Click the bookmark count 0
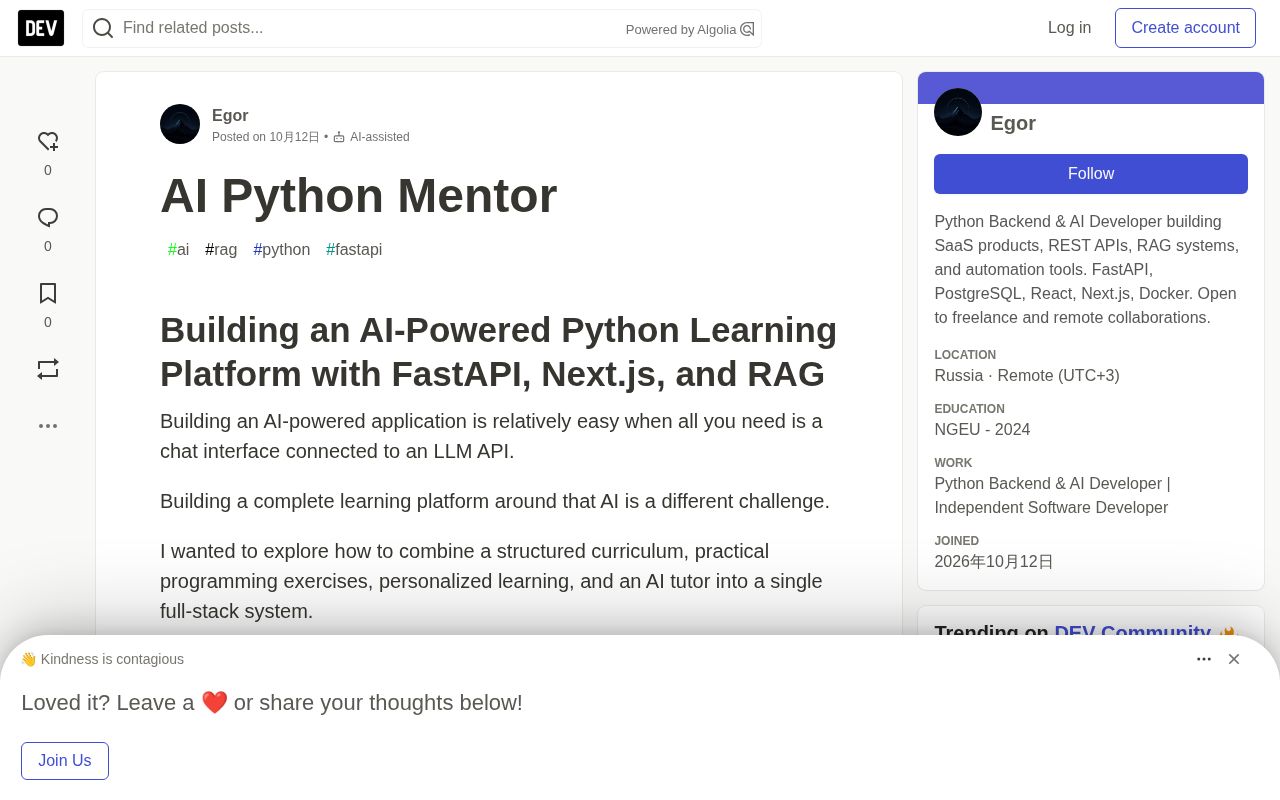The width and height of the screenshot is (1280, 800). pyautogui.click(x=48, y=322)
